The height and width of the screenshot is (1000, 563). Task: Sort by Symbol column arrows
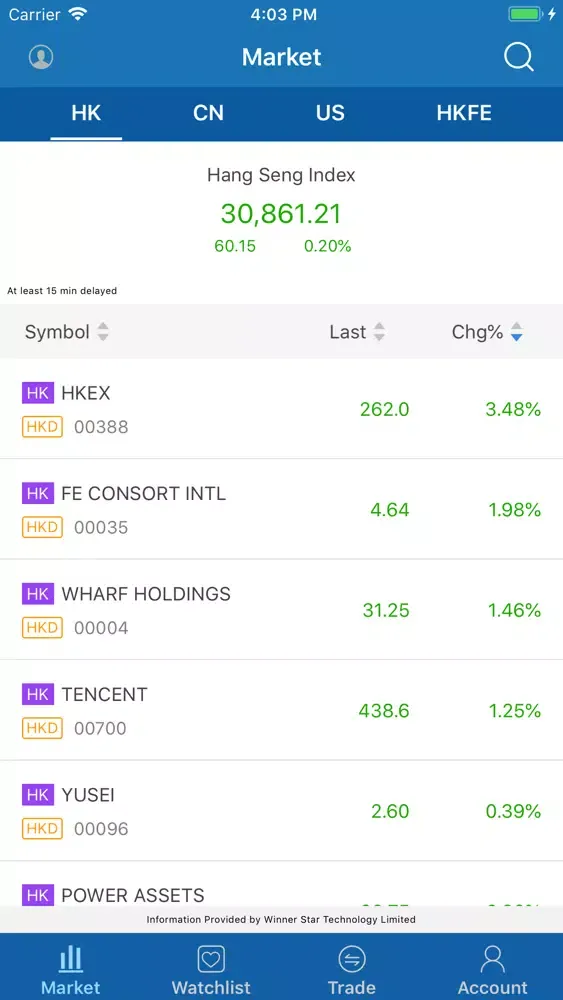click(x=103, y=332)
